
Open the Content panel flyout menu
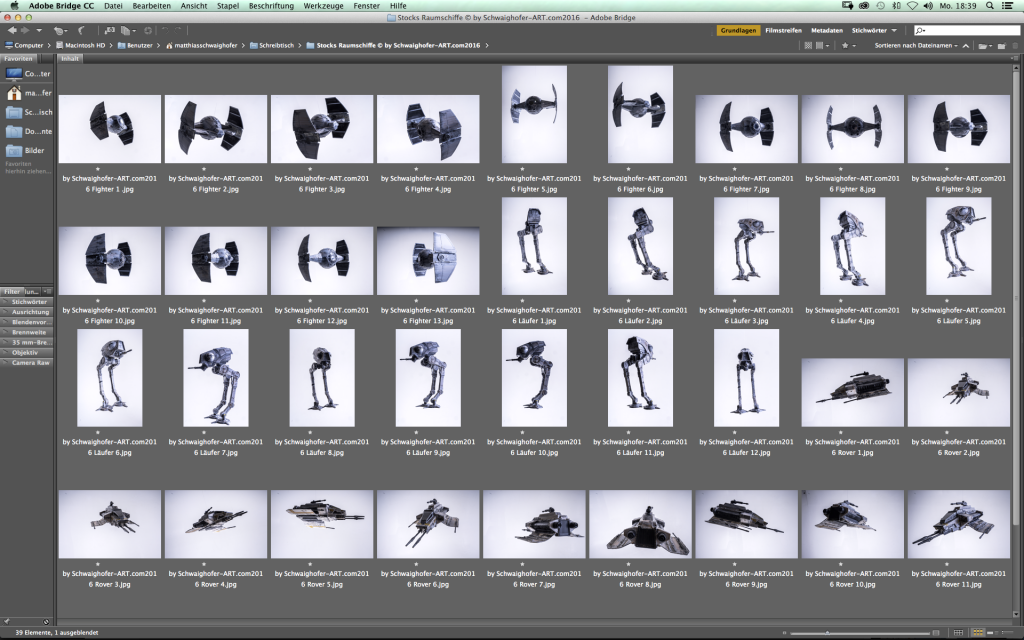[x=1015, y=58]
